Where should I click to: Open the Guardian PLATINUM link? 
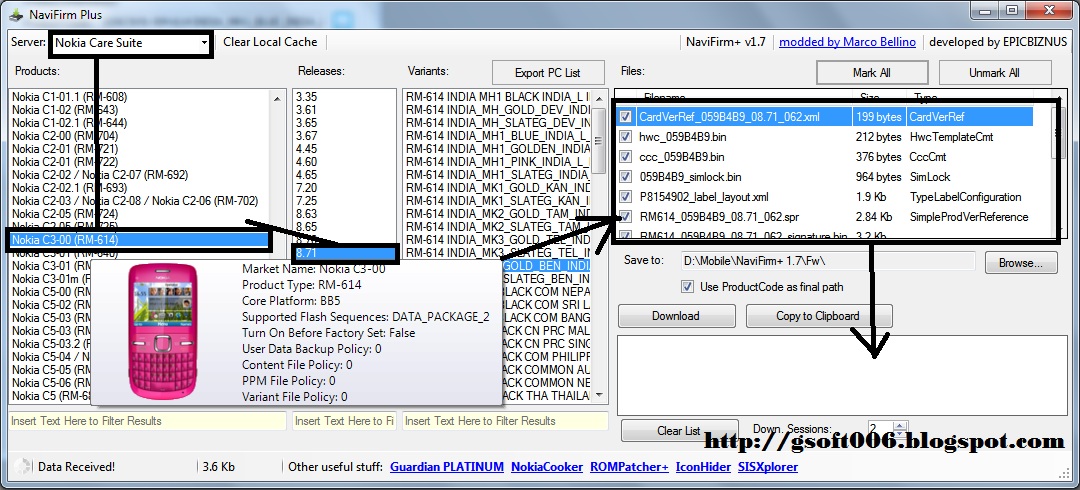[447, 467]
